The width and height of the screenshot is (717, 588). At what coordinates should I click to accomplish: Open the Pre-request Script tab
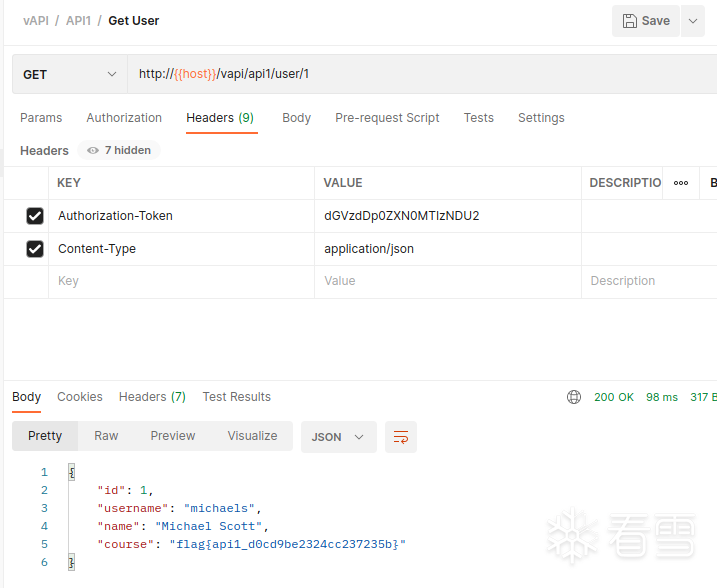387,118
